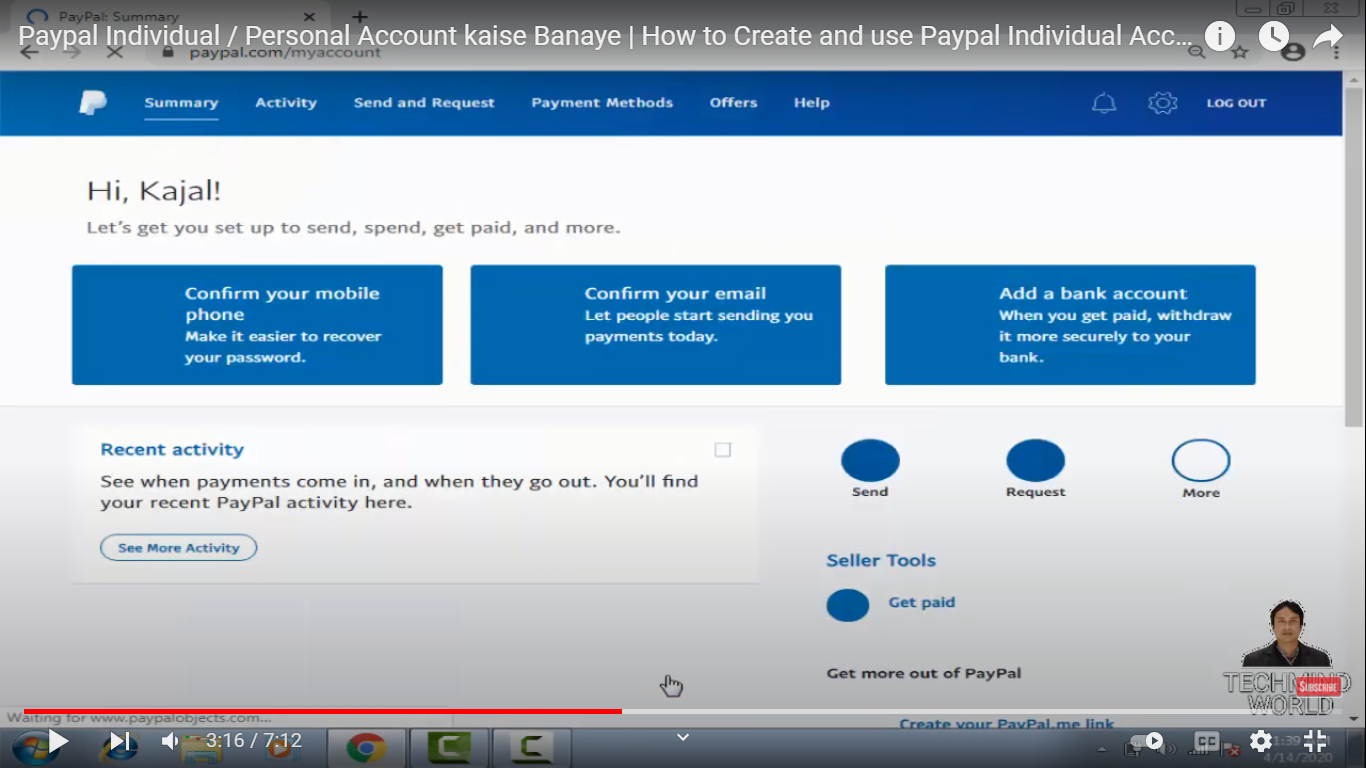Skip to the next video
Viewport: 1366px width, 768px height.
[x=120, y=741]
